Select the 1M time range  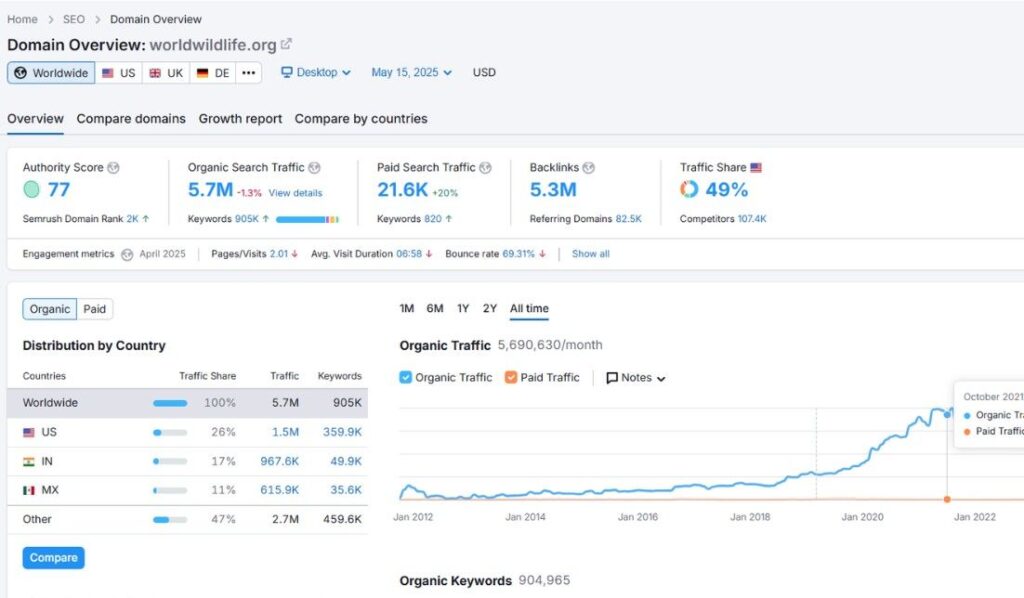tap(407, 308)
